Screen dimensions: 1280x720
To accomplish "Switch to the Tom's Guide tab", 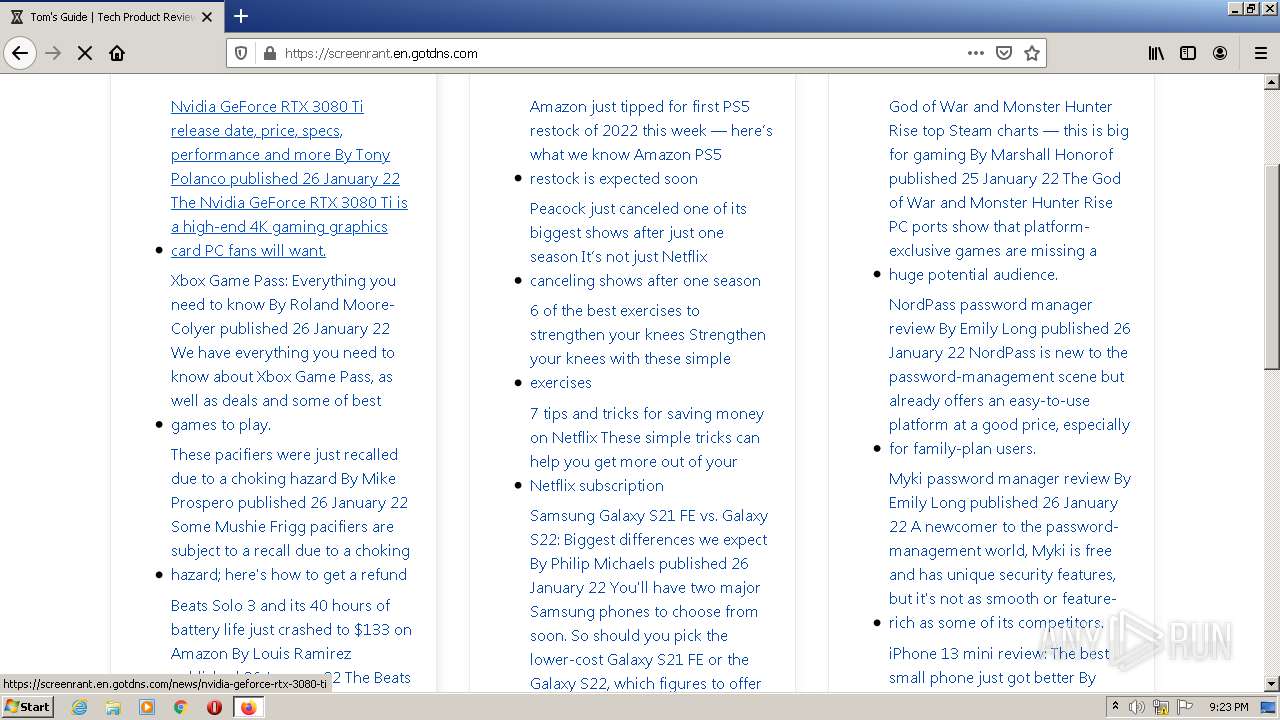I will pyautogui.click(x=111, y=17).
